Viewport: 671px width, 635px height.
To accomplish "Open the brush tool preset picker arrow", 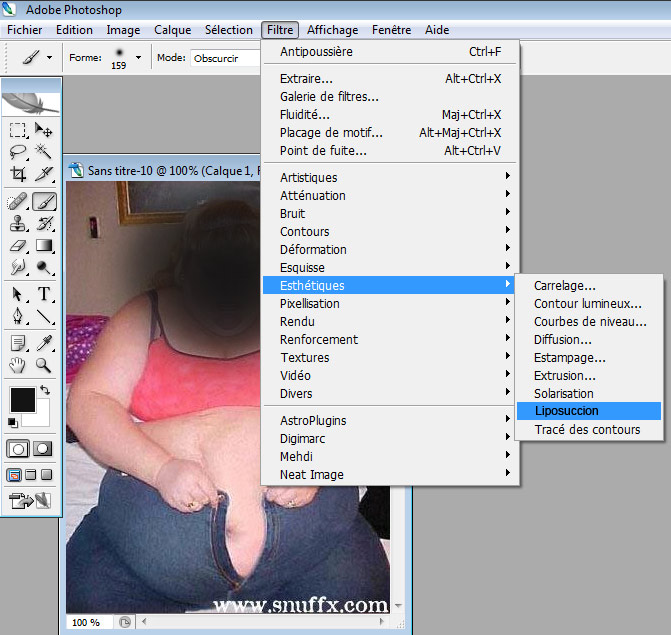I will 50,57.
